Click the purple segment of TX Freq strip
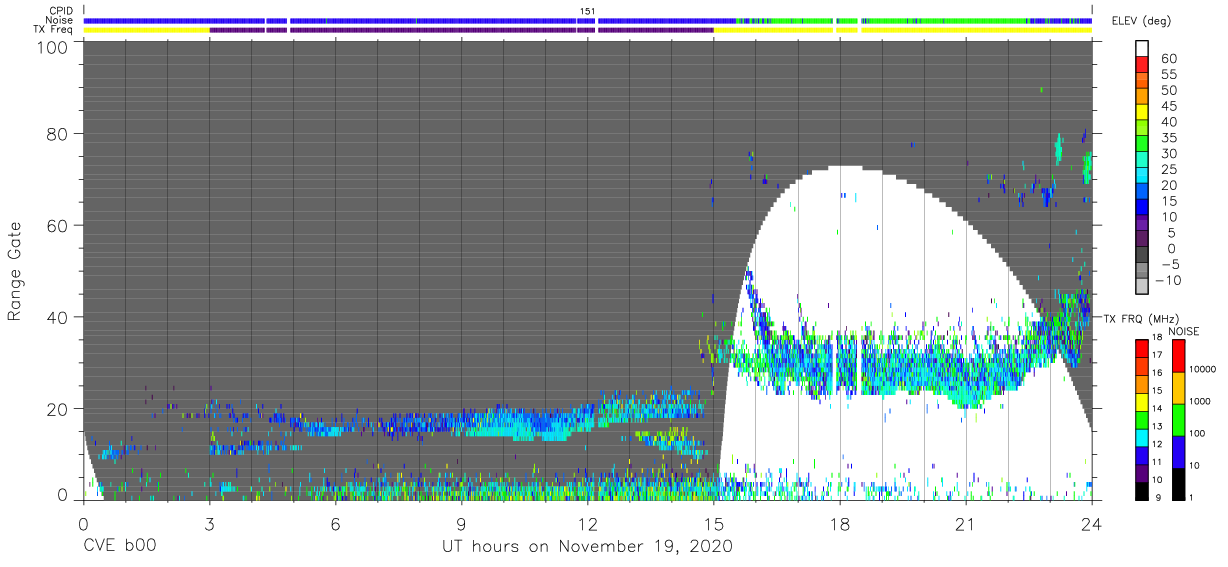 pyautogui.click(x=460, y=30)
